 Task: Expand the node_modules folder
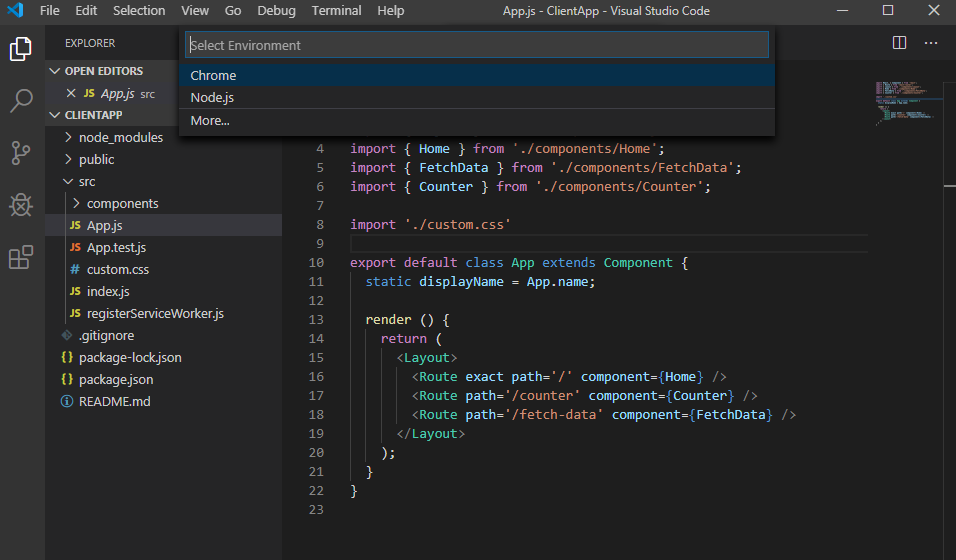[68, 137]
